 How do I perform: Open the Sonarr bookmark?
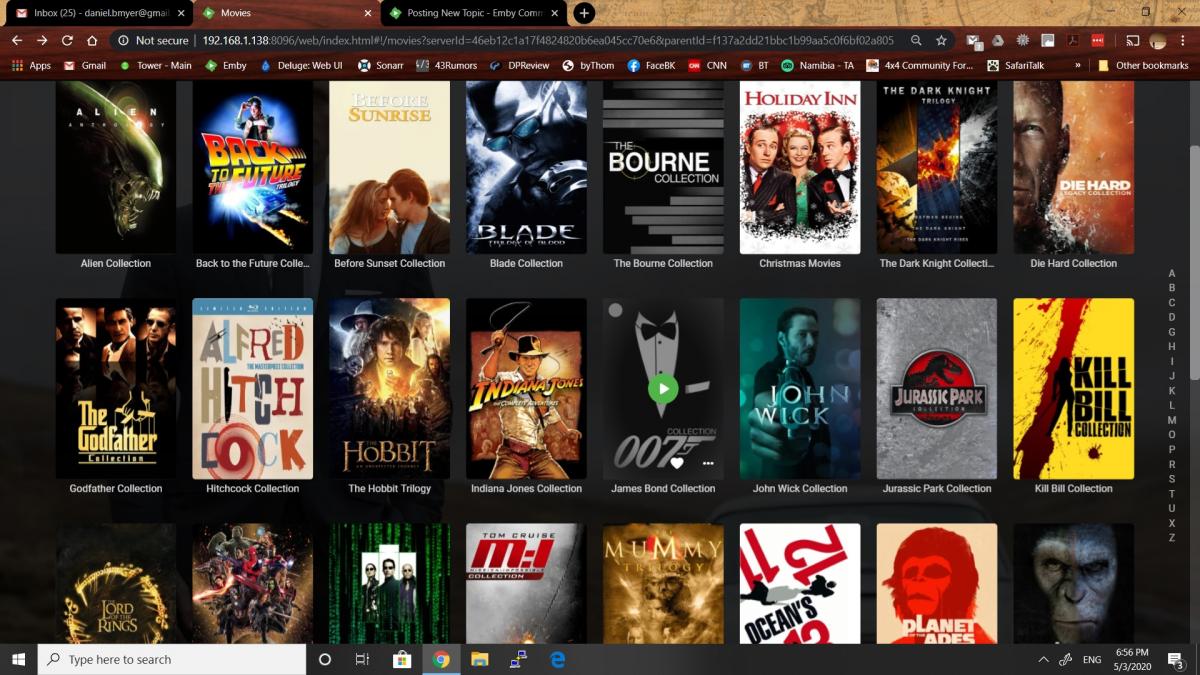[x=381, y=65]
